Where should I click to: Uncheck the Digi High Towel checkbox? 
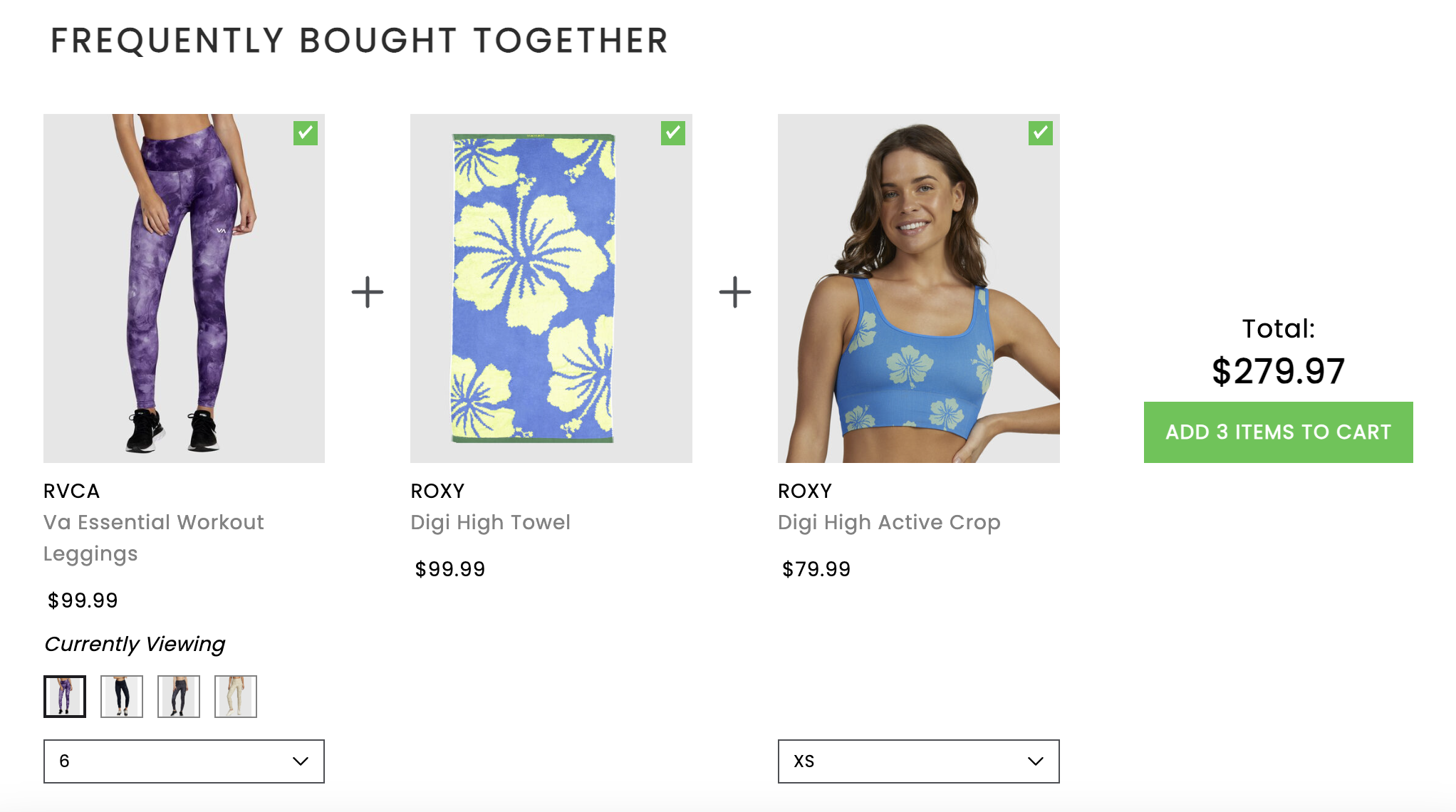[672, 133]
